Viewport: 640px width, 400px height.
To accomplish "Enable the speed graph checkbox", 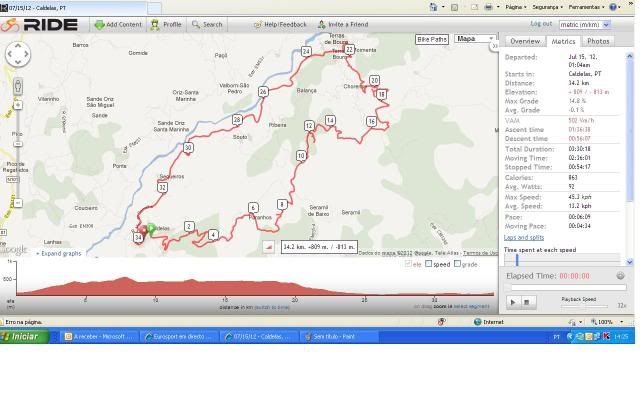I will click(x=429, y=264).
